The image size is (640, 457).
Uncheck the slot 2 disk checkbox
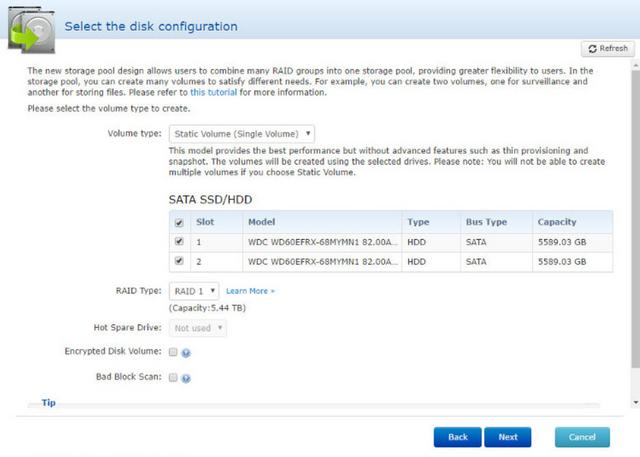click(x=179, y=261)
